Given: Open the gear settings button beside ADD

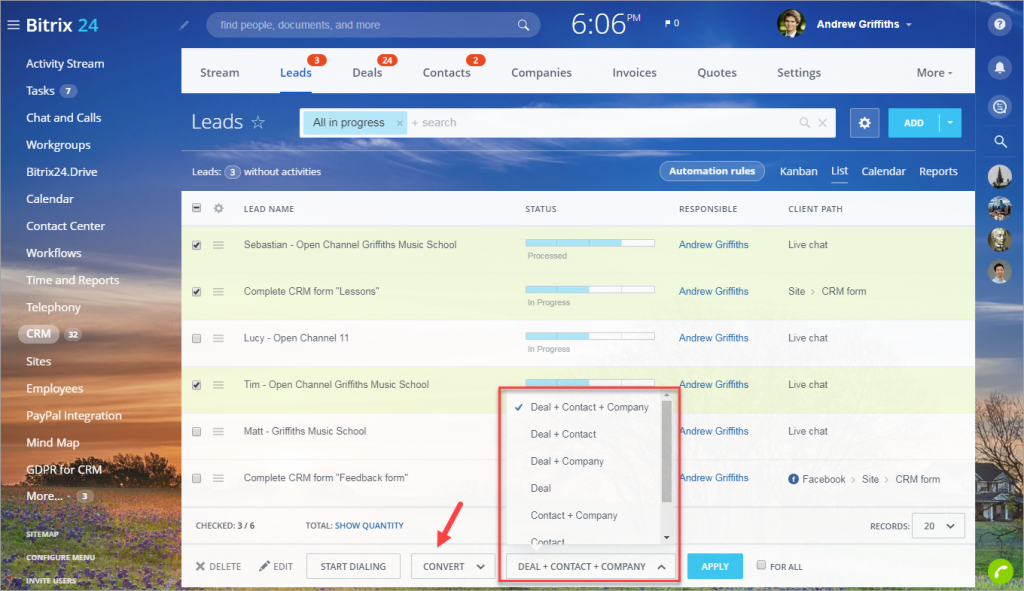Looking at the screenshot, I should click(865, 123).
